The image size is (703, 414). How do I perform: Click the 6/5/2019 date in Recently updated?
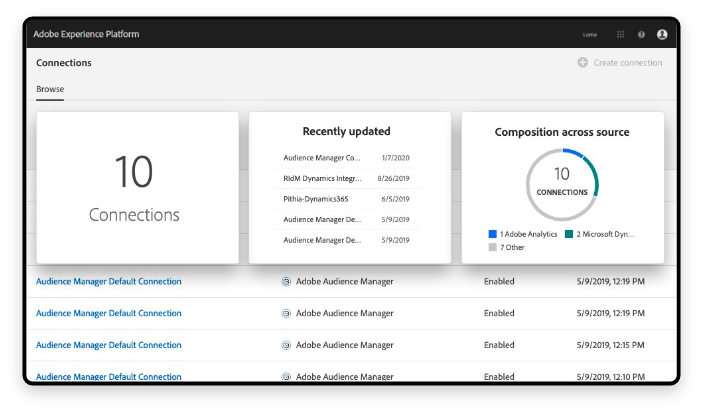(395, 199)
